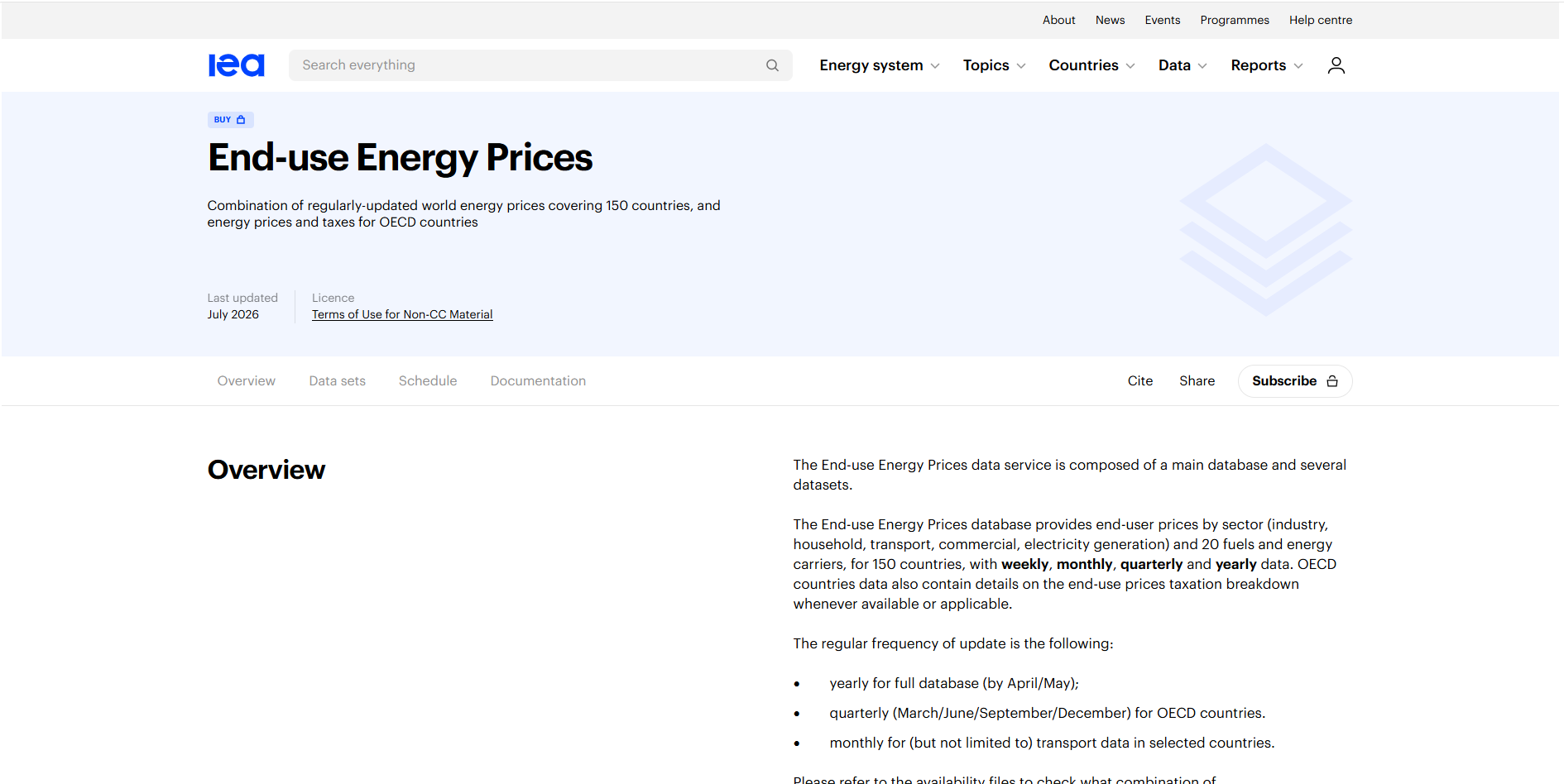Click the 'July 2026' last updated date
This screenshot has height=784, width=1564.
[x=233, y=314]
